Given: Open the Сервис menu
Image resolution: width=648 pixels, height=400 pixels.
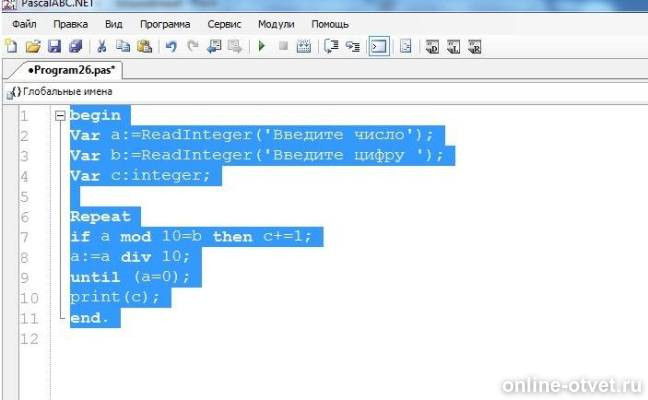Looking at the screenshot, I should pos(224,24).
